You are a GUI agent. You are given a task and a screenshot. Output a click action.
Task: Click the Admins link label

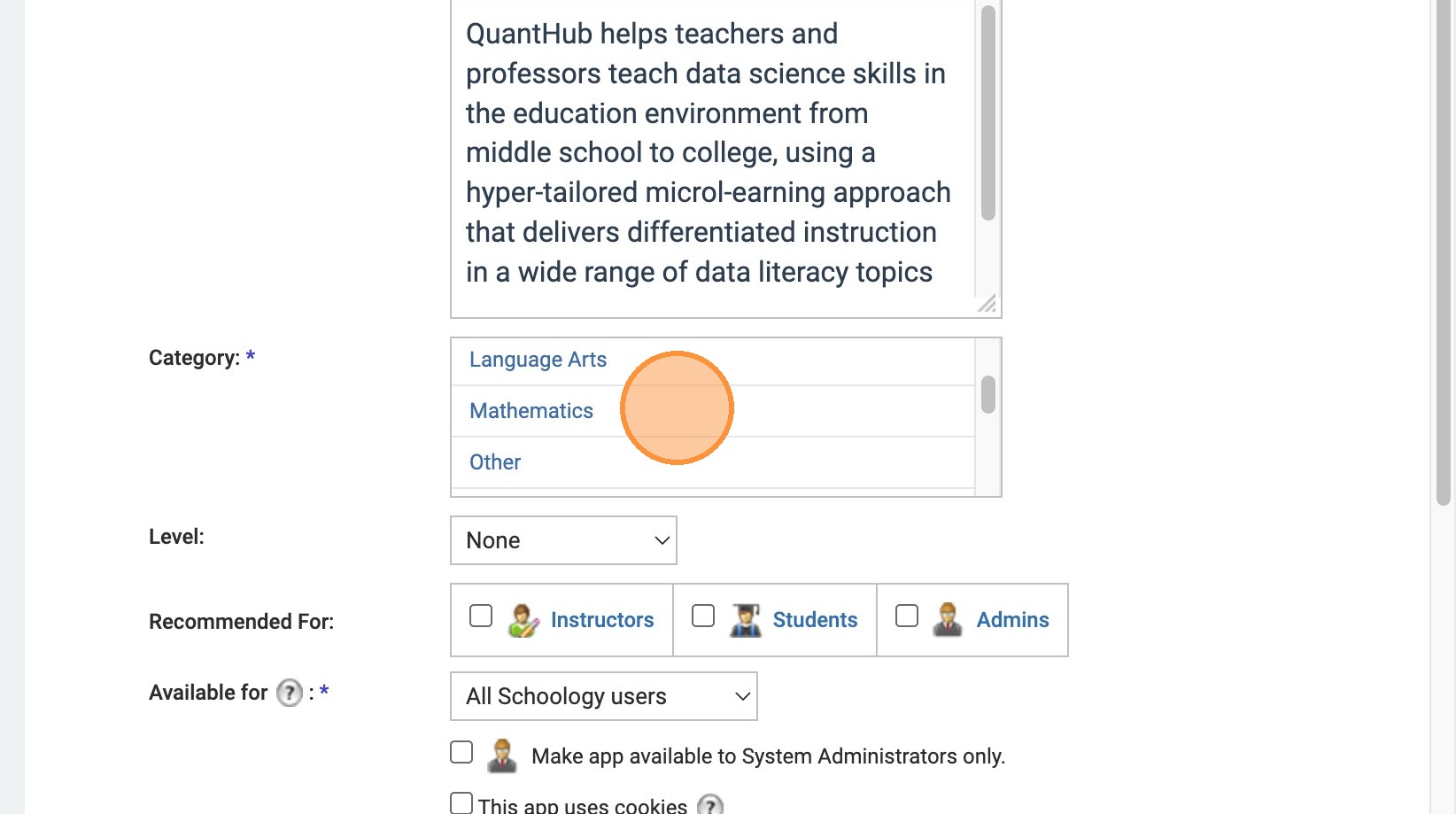1012,620
